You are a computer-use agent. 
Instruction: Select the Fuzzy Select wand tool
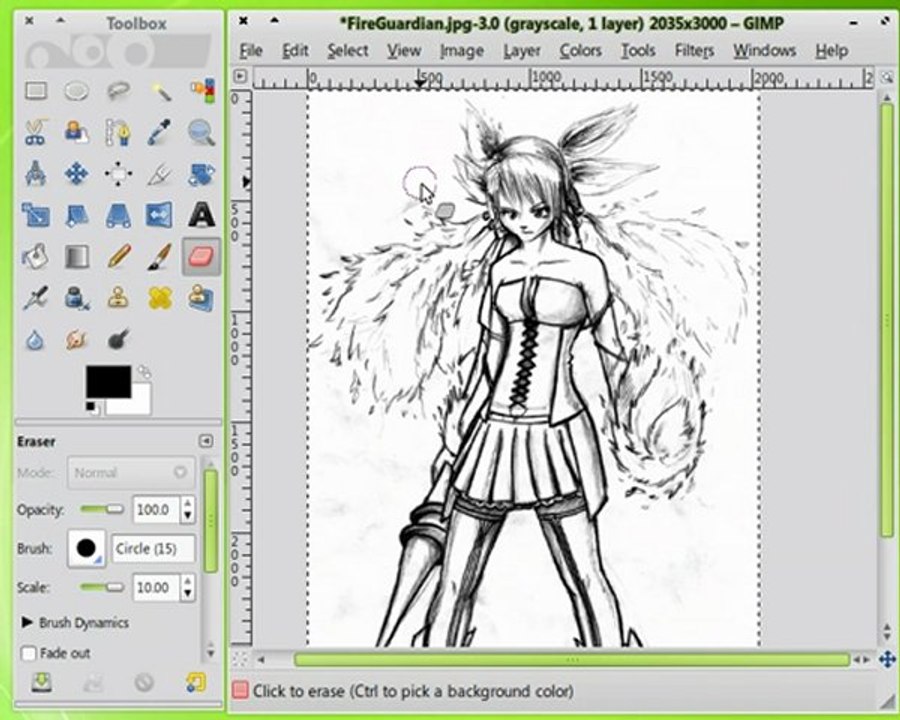(160, 91)
